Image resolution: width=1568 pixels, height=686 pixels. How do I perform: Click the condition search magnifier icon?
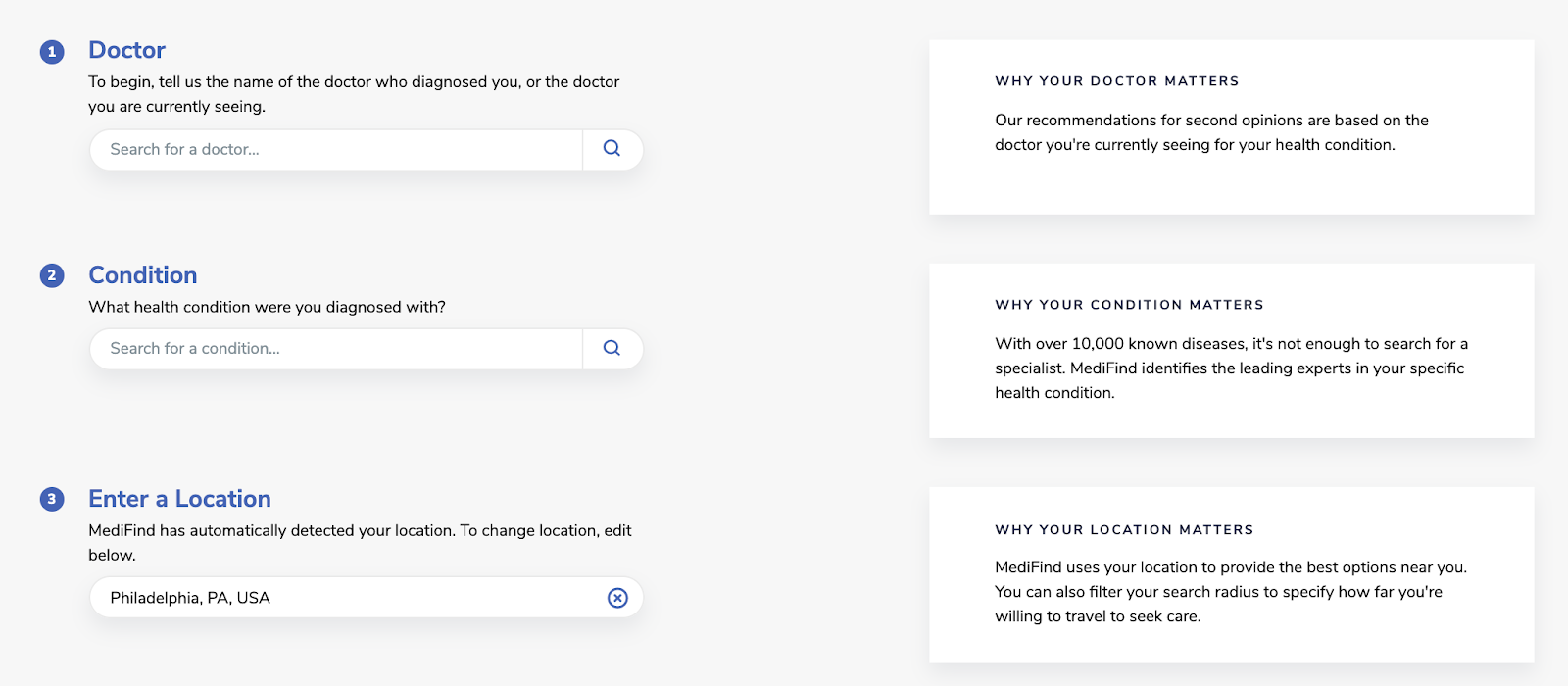click(x=612, y=348)
